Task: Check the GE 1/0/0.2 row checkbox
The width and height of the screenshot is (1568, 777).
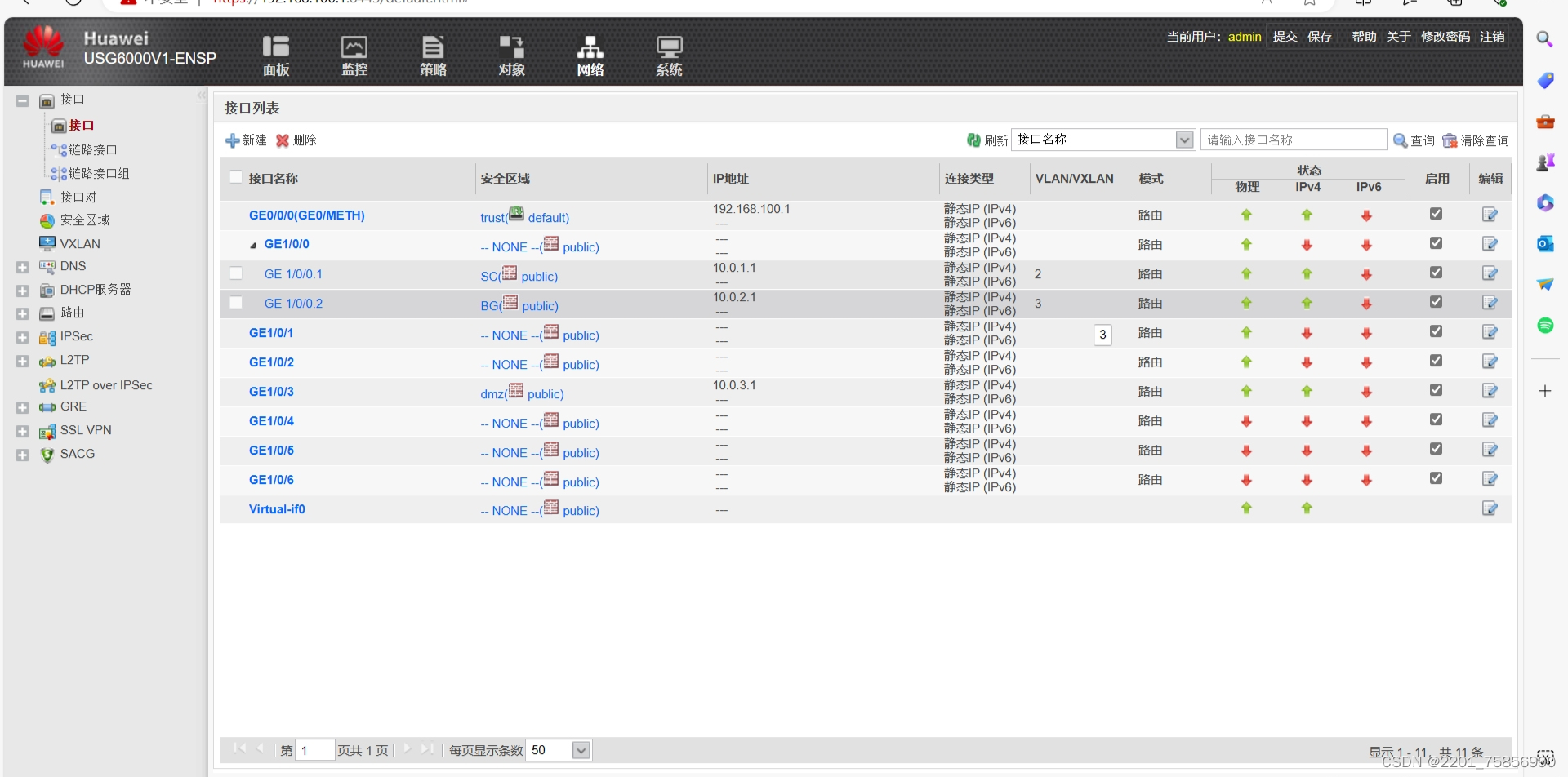Action: click(236, 303)
